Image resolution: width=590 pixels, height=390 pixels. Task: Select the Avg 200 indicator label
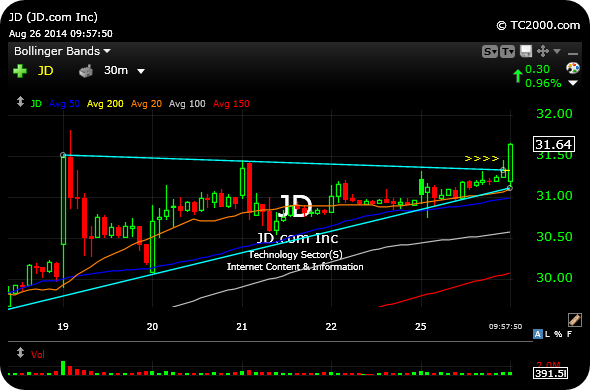pos(105,104)
